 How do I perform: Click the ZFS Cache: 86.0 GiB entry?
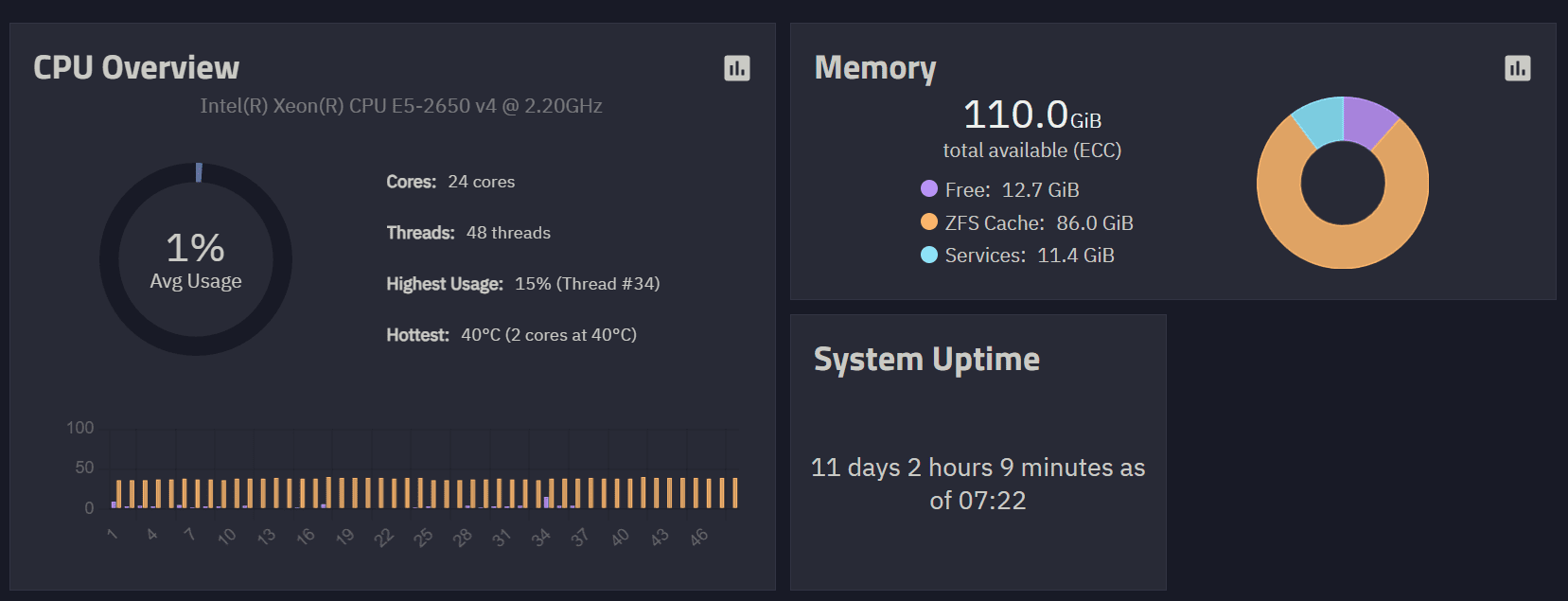(x=1027, y=222)
